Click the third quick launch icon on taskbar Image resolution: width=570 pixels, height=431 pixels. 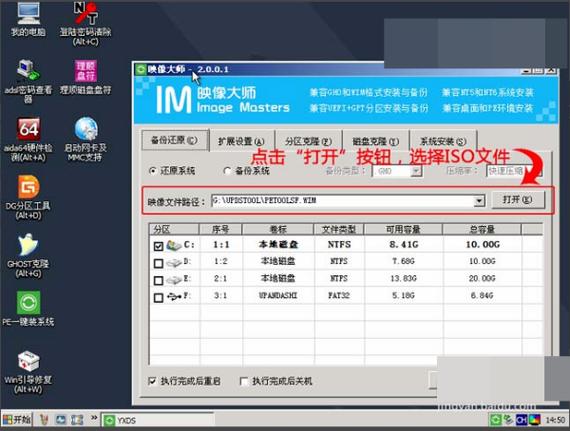[77, 420]
